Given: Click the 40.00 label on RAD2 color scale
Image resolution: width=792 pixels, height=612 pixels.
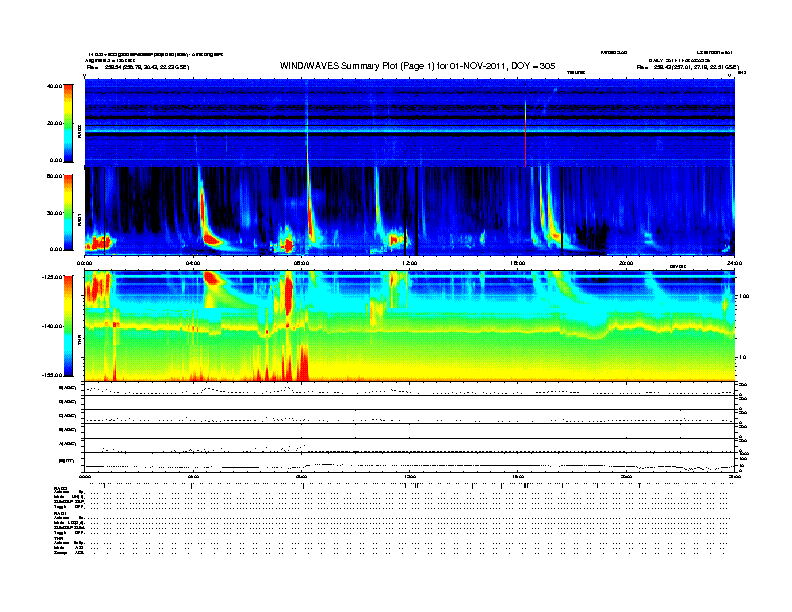Looking at the screenshot, I should [x=54, y=86].
